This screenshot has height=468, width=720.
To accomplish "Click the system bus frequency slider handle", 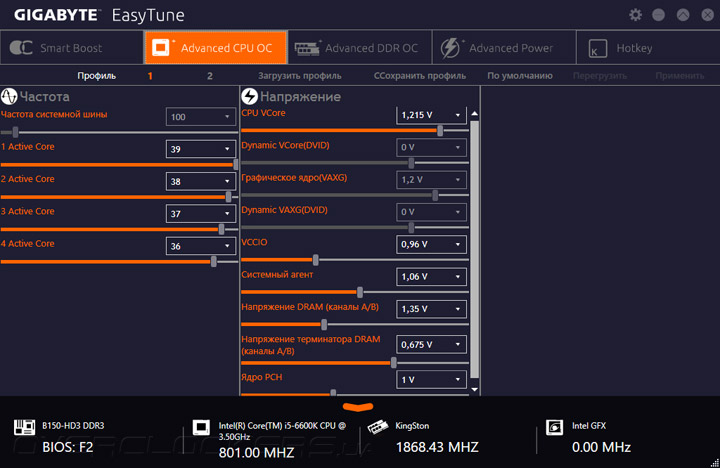I will tap(15, 132).
